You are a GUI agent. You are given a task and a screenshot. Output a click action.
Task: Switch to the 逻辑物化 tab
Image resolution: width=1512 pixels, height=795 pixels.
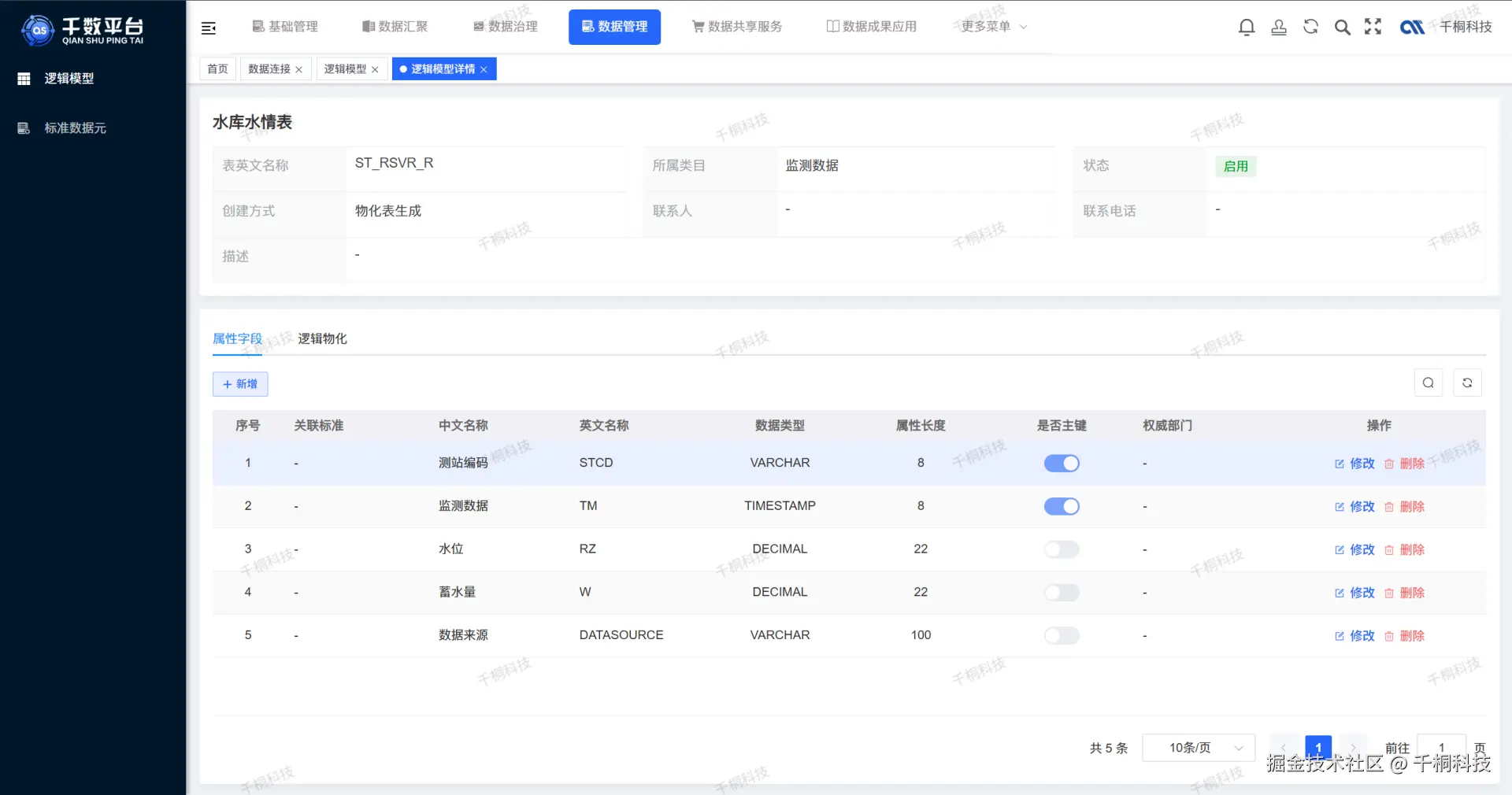coord(322,338)
